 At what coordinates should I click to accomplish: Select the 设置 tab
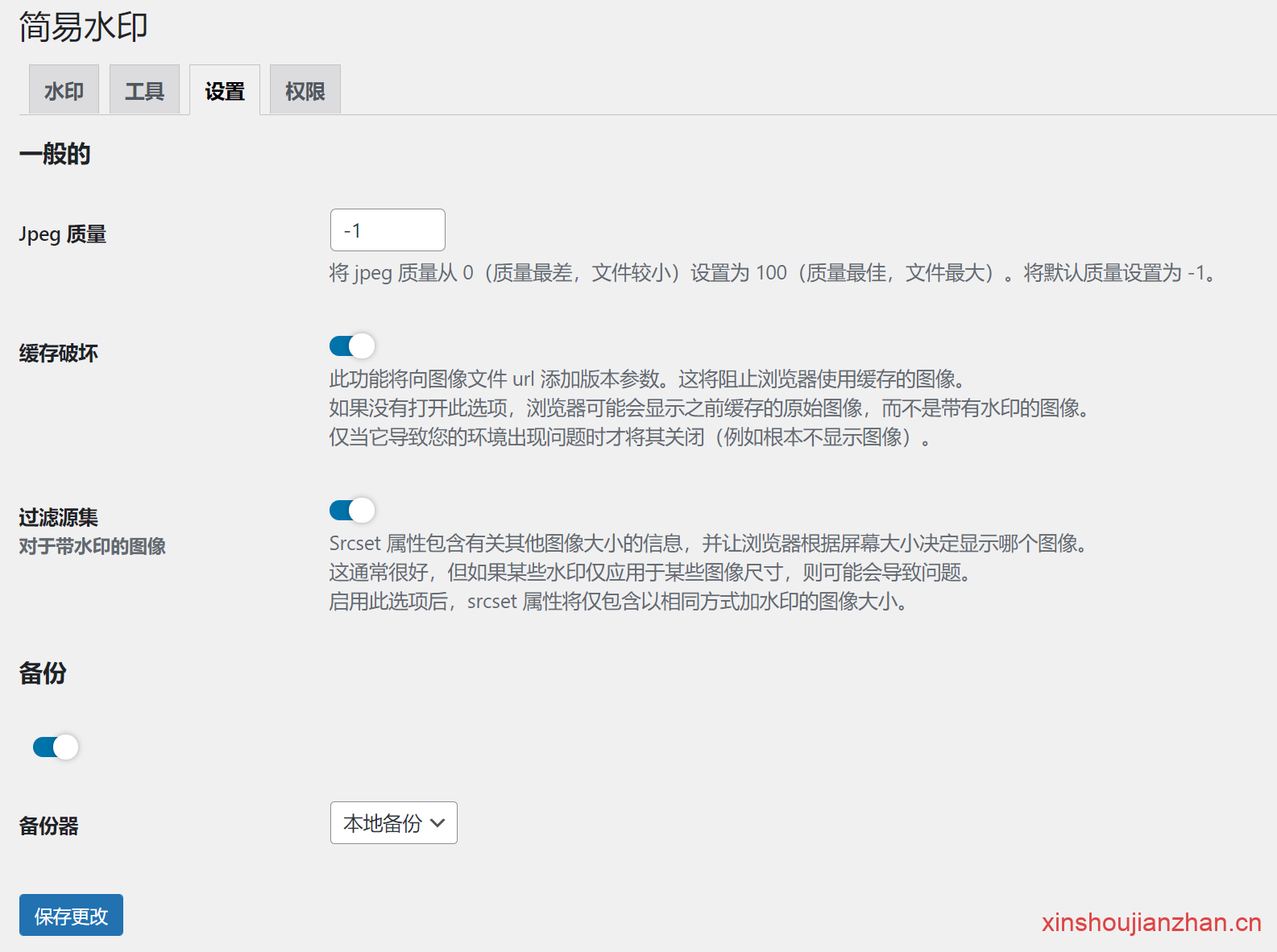(225, 89)
